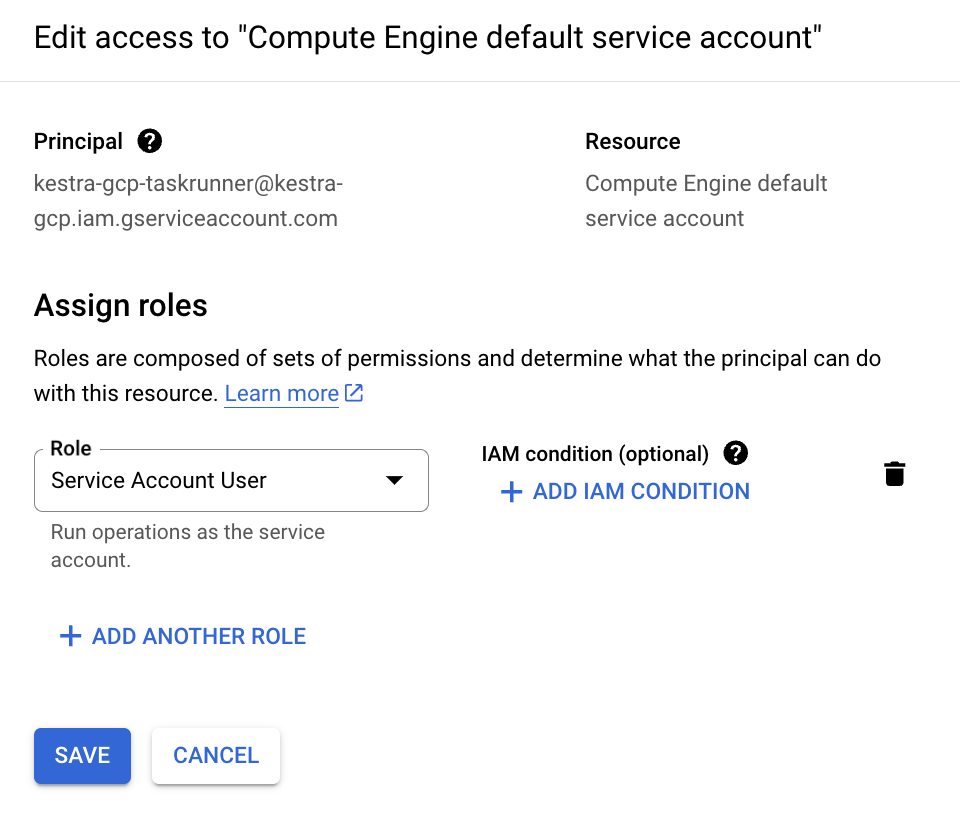
Task: Click the Resource label
Action: (x=632, y=142)
